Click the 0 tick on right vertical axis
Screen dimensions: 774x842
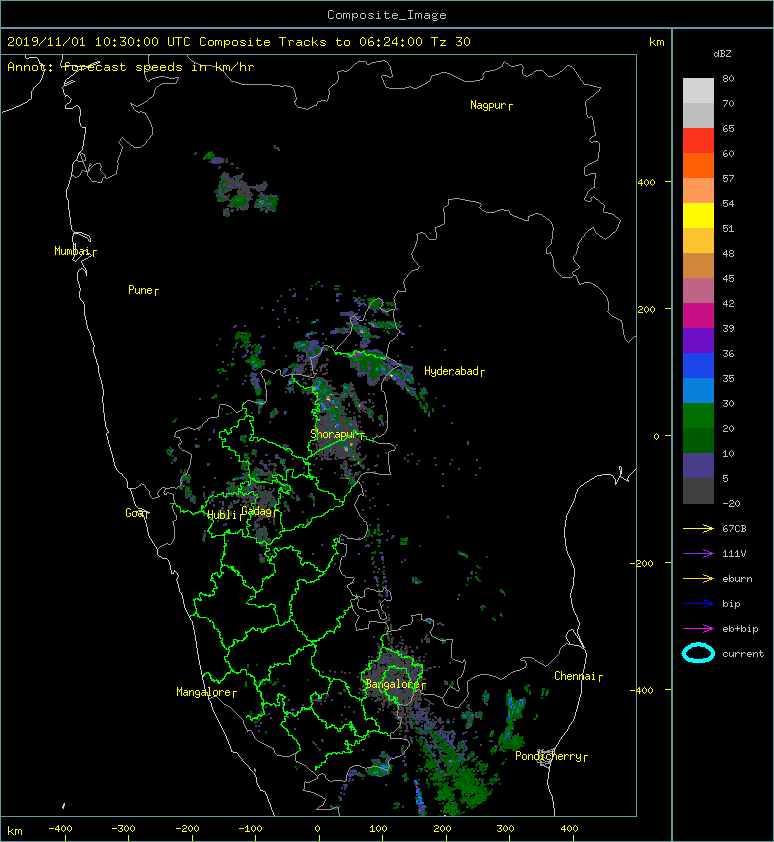coord(656,436)
